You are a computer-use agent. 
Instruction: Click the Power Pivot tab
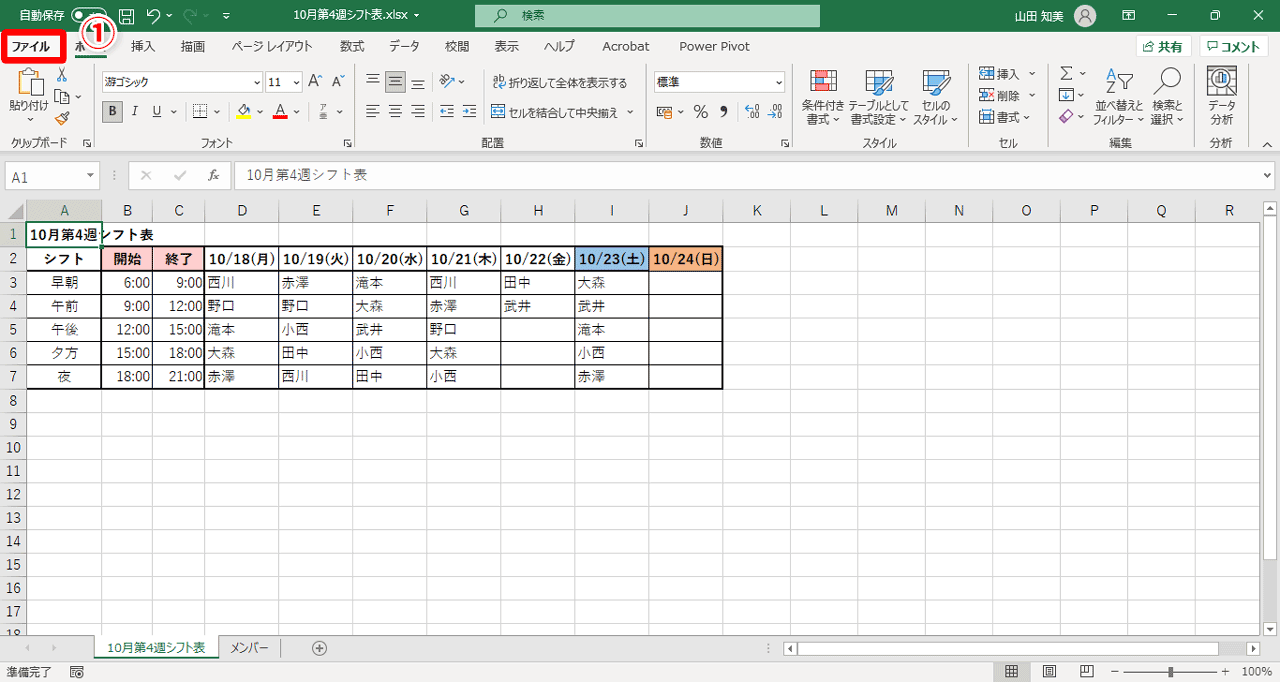click(714, 46)
